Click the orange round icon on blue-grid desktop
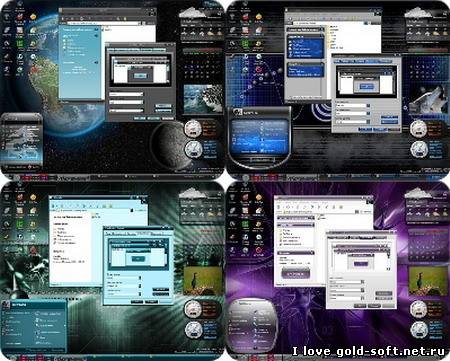Screen dimensions: 450x361 tap(259, 16)
